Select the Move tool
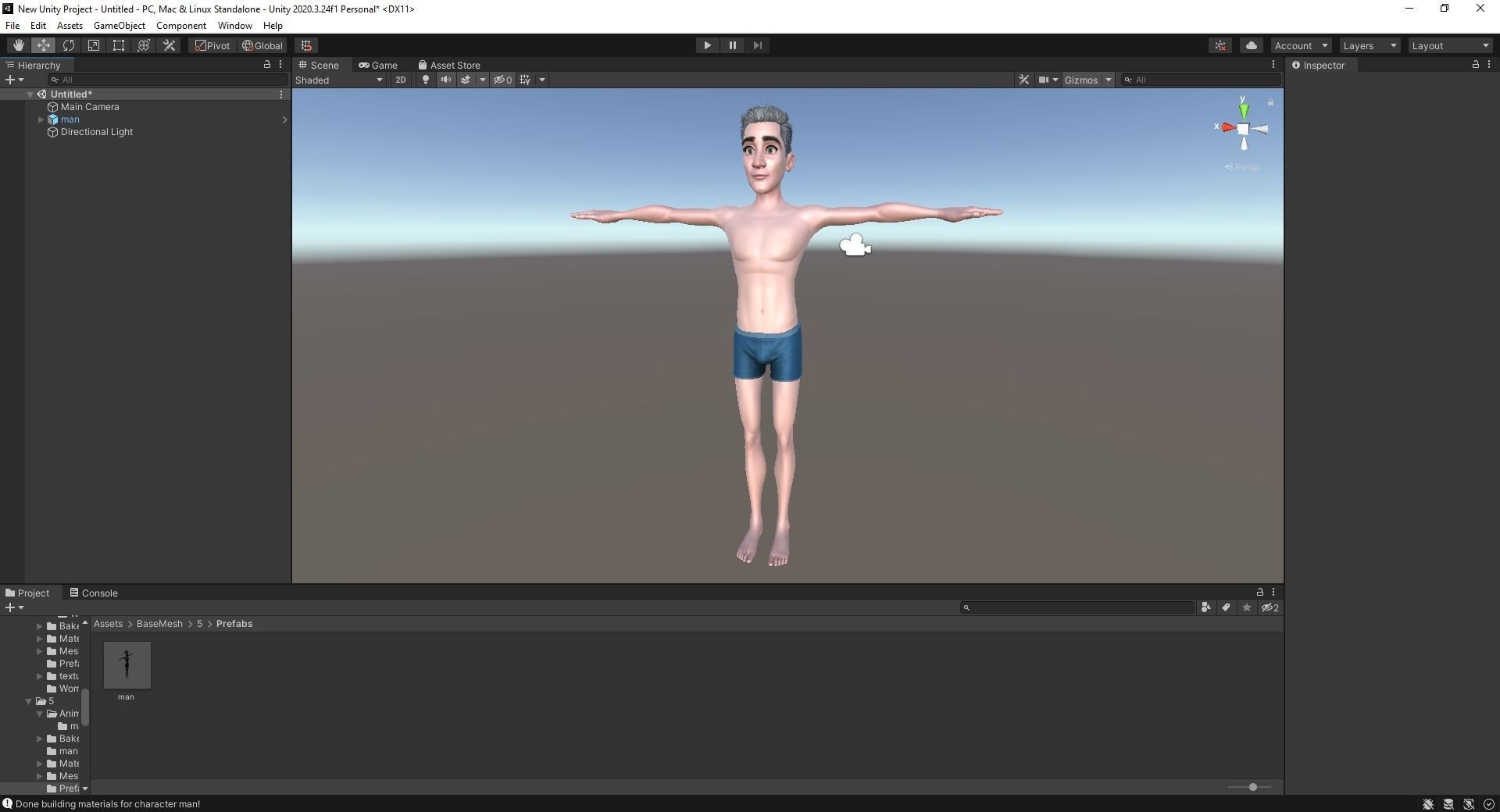Viewport: 1500px width, 812px height. [43, 45]
